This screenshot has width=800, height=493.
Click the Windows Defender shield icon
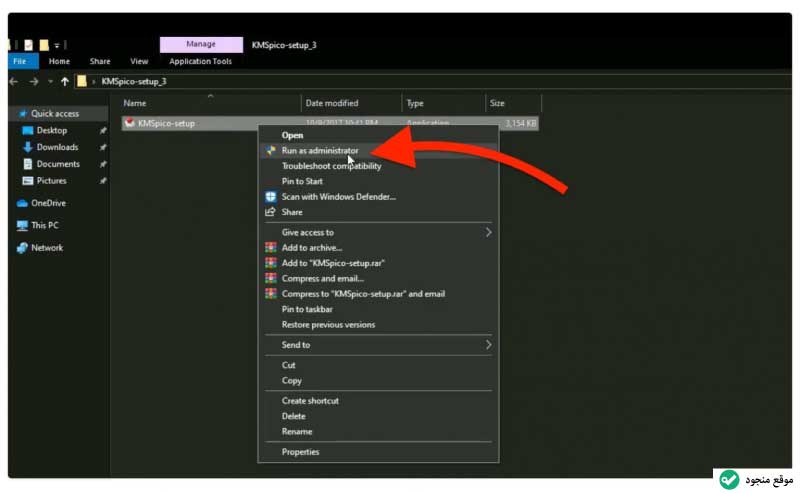[270, 196]
